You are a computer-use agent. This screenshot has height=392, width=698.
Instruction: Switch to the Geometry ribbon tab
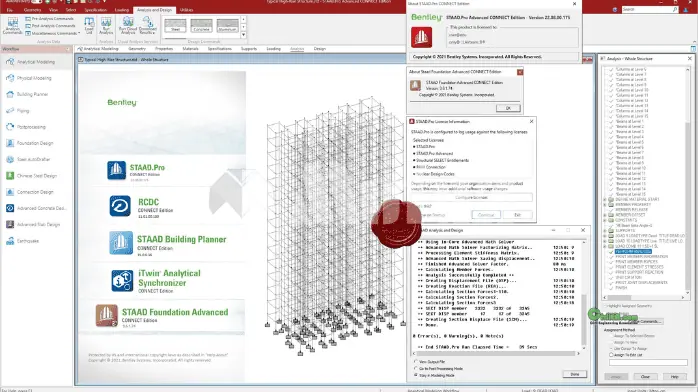pyautogui.click(x=32, y=10)
